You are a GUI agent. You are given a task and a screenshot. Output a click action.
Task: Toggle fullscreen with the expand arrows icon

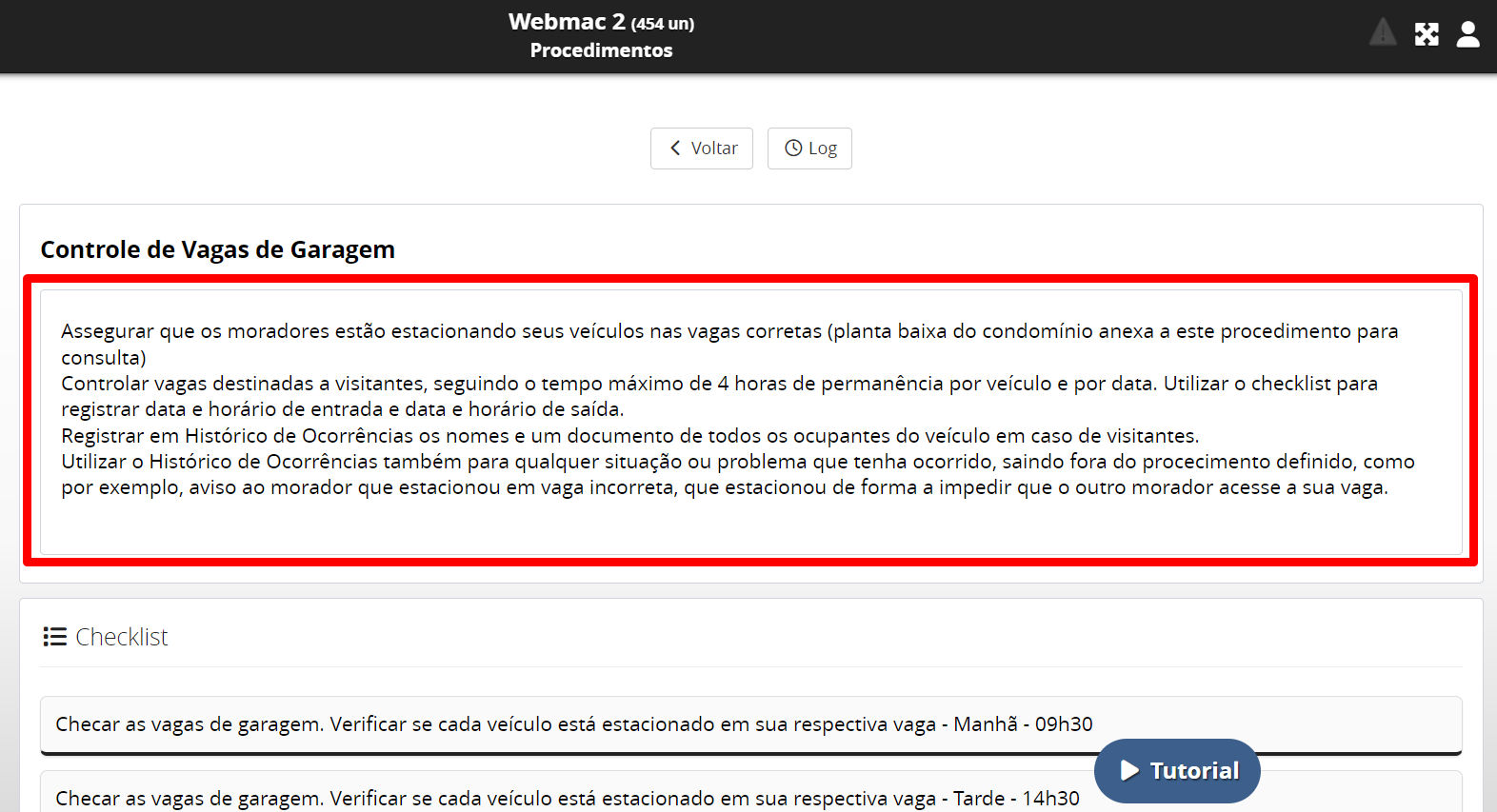pyautogui.click(x=1426, y=34)
